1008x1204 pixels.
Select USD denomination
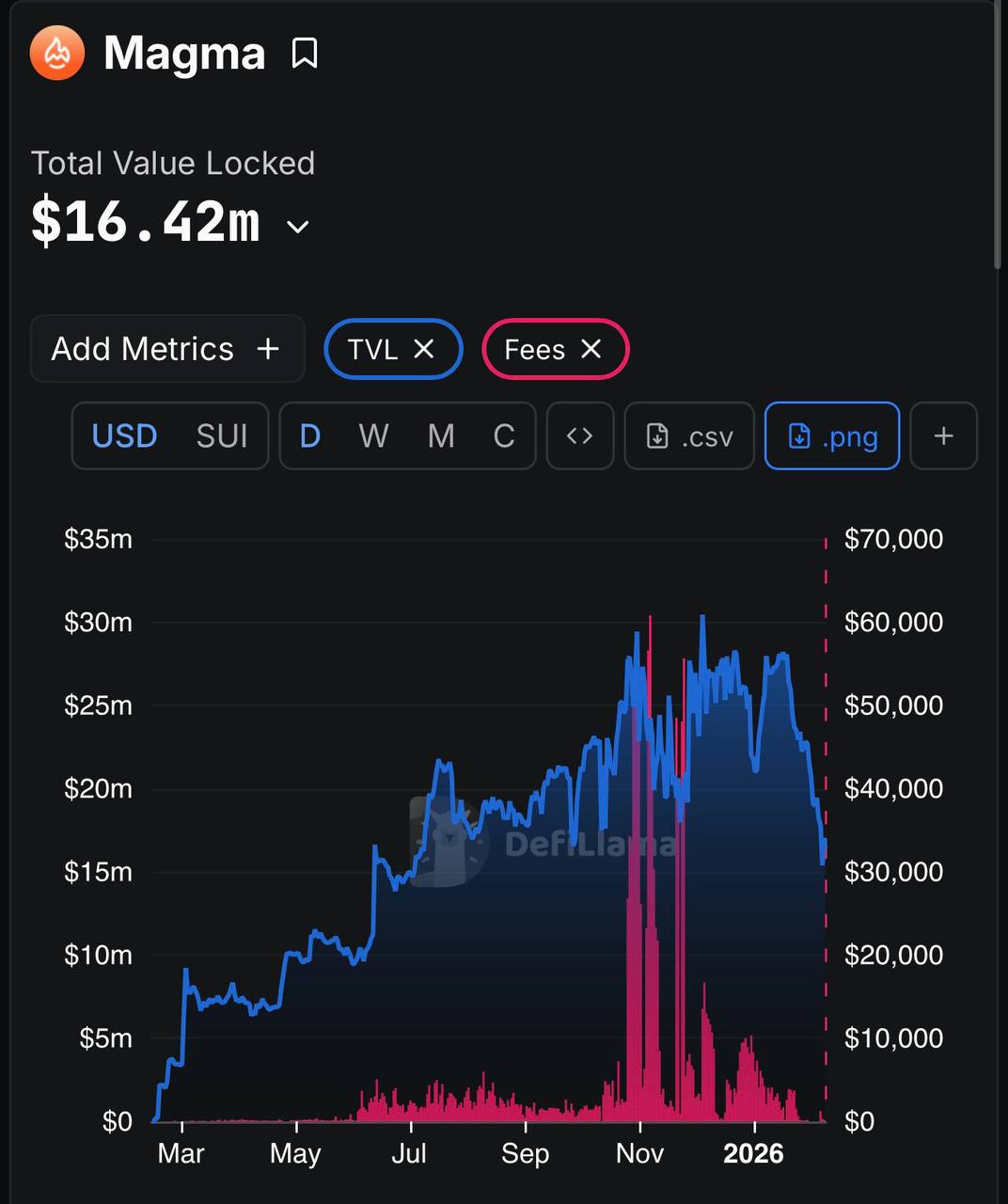click(x=124, y=436)
